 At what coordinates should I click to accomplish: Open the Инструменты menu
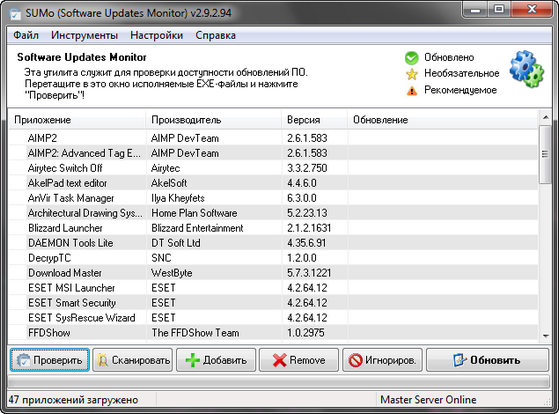84,35
